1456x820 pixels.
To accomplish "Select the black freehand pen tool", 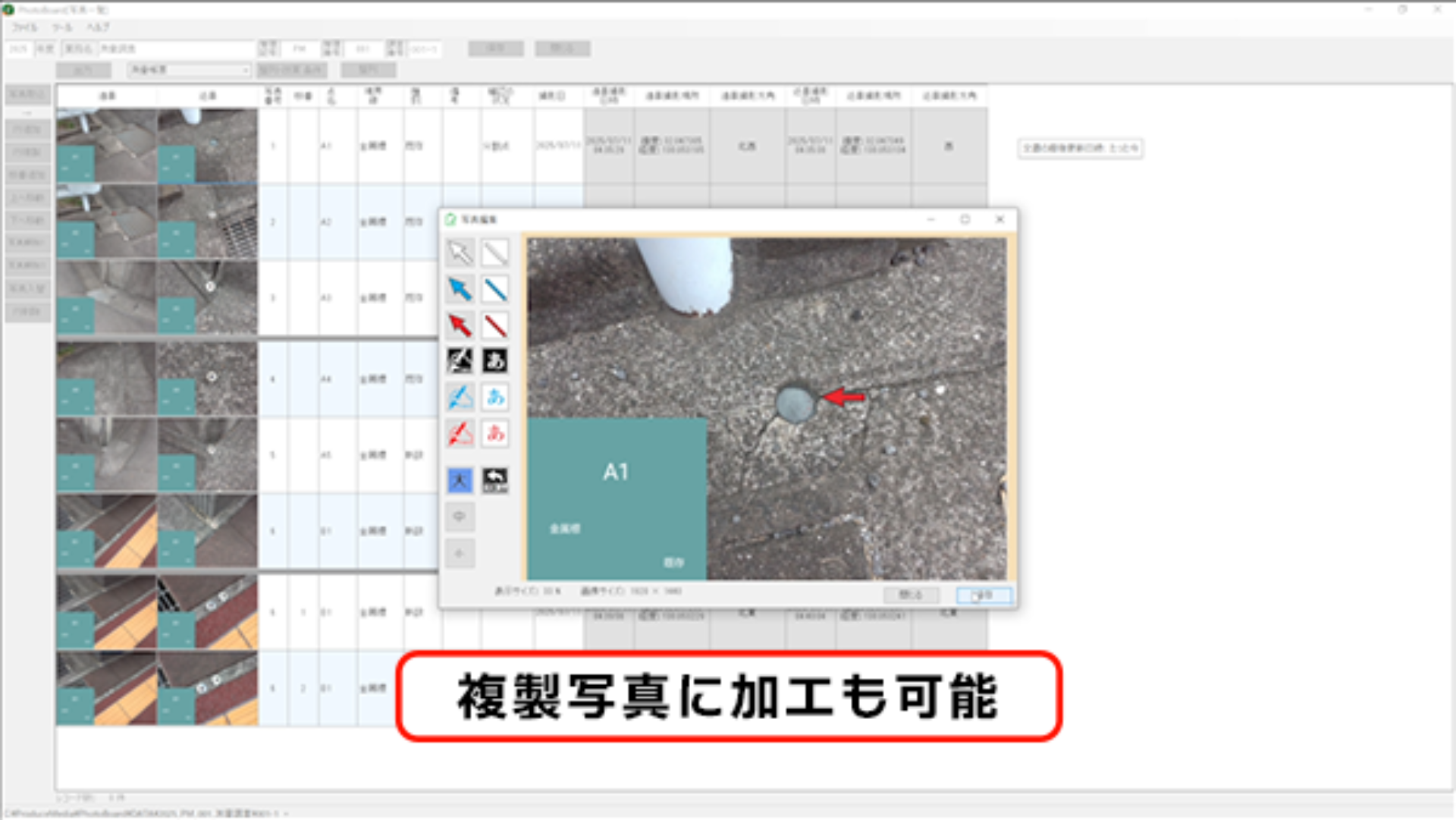I will click(460, 361).
